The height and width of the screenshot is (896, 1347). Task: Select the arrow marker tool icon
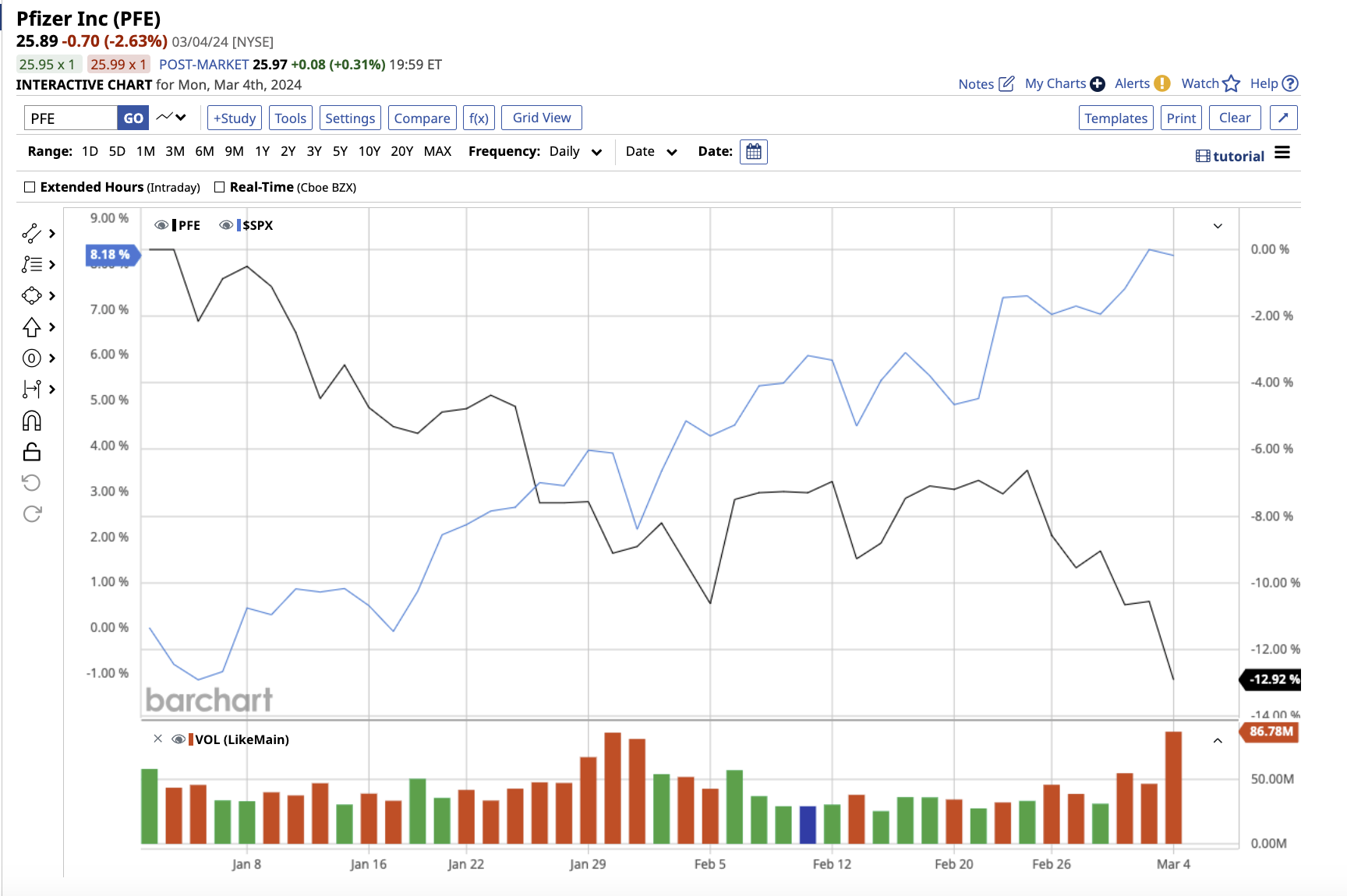click(x=31, y=326)
